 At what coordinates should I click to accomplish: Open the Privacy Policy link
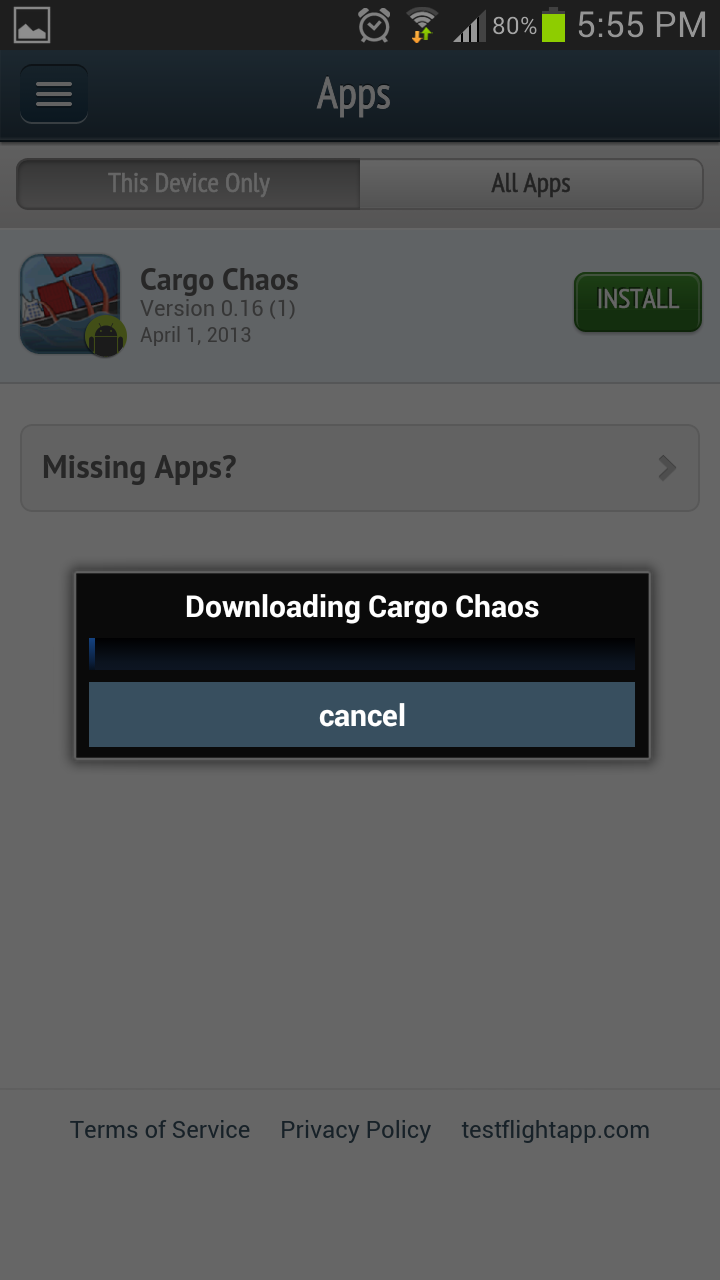point(355,1130)
